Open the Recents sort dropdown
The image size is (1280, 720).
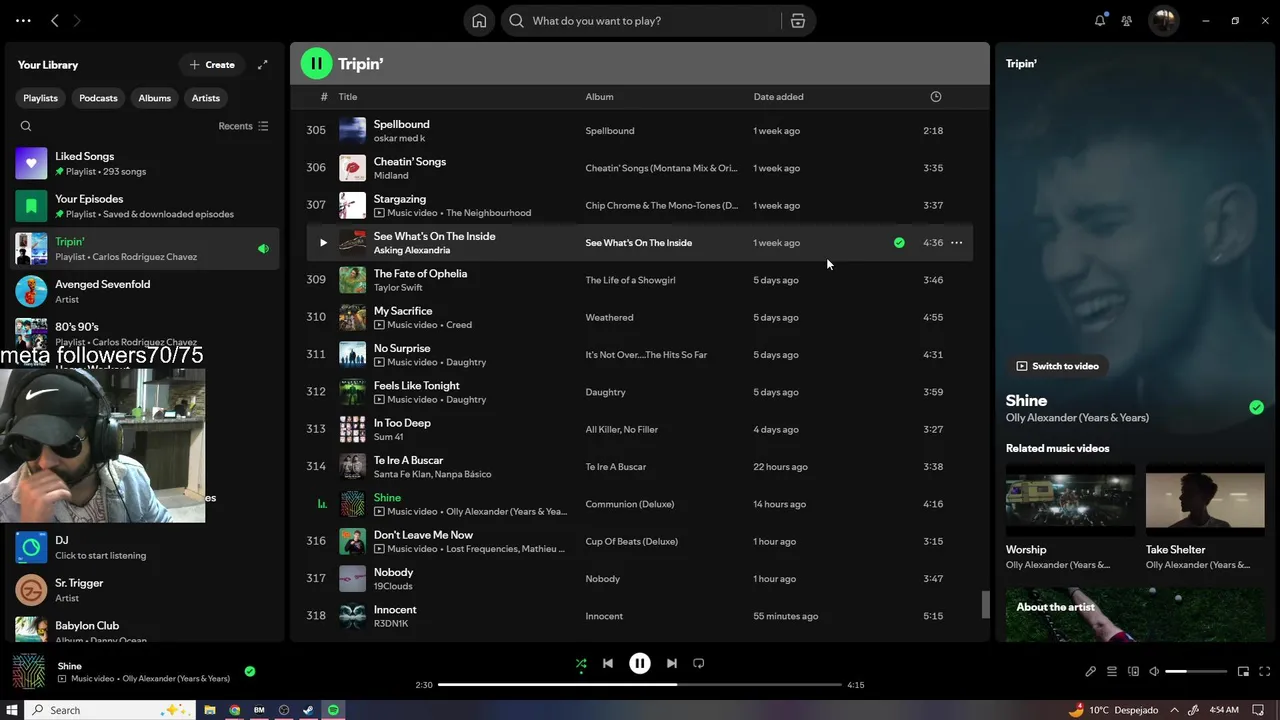click(243, 126)
